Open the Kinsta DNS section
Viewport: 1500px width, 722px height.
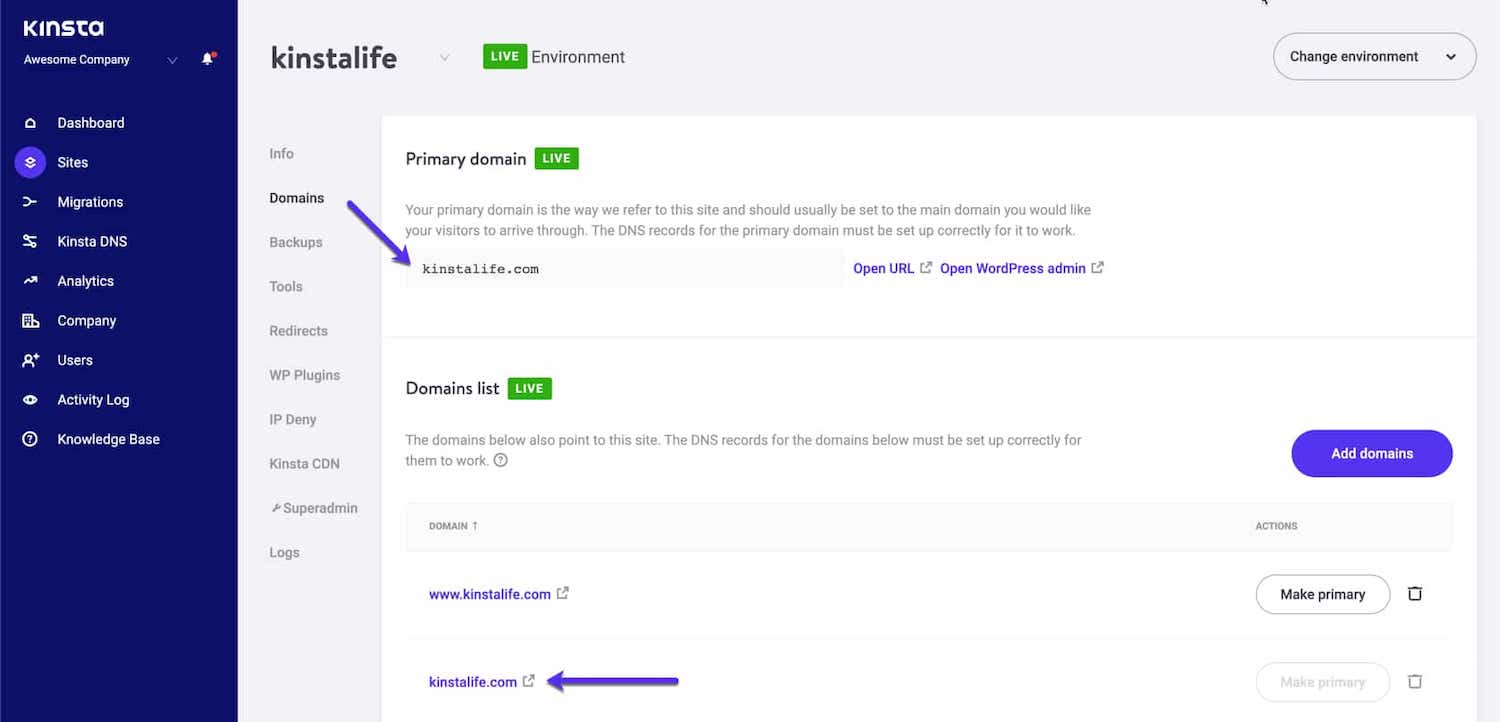[x=93, y=241]
